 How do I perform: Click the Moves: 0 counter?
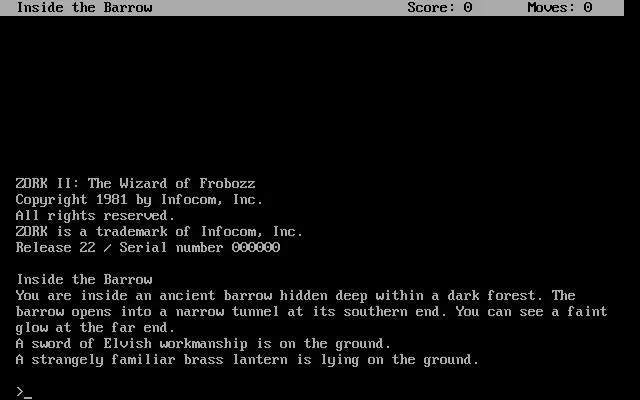[x=560, y=7]
